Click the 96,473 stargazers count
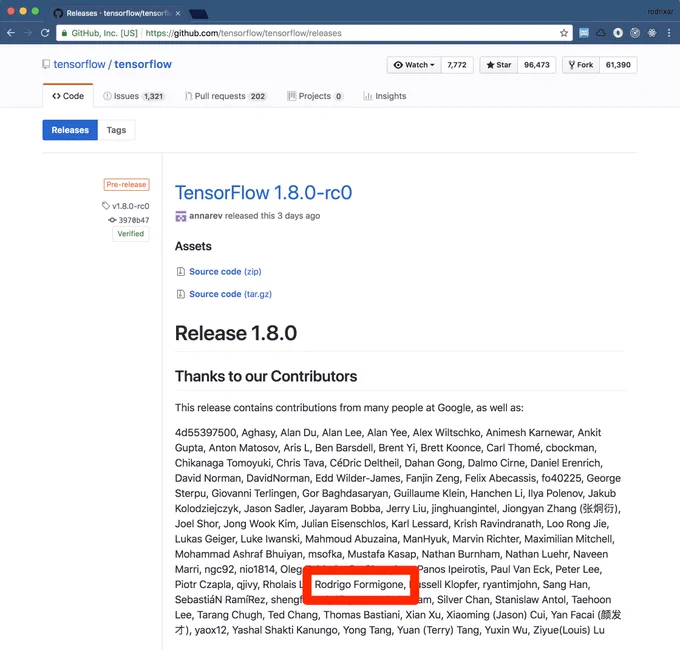This screenshot has width=680, height=650. (536, 65)
